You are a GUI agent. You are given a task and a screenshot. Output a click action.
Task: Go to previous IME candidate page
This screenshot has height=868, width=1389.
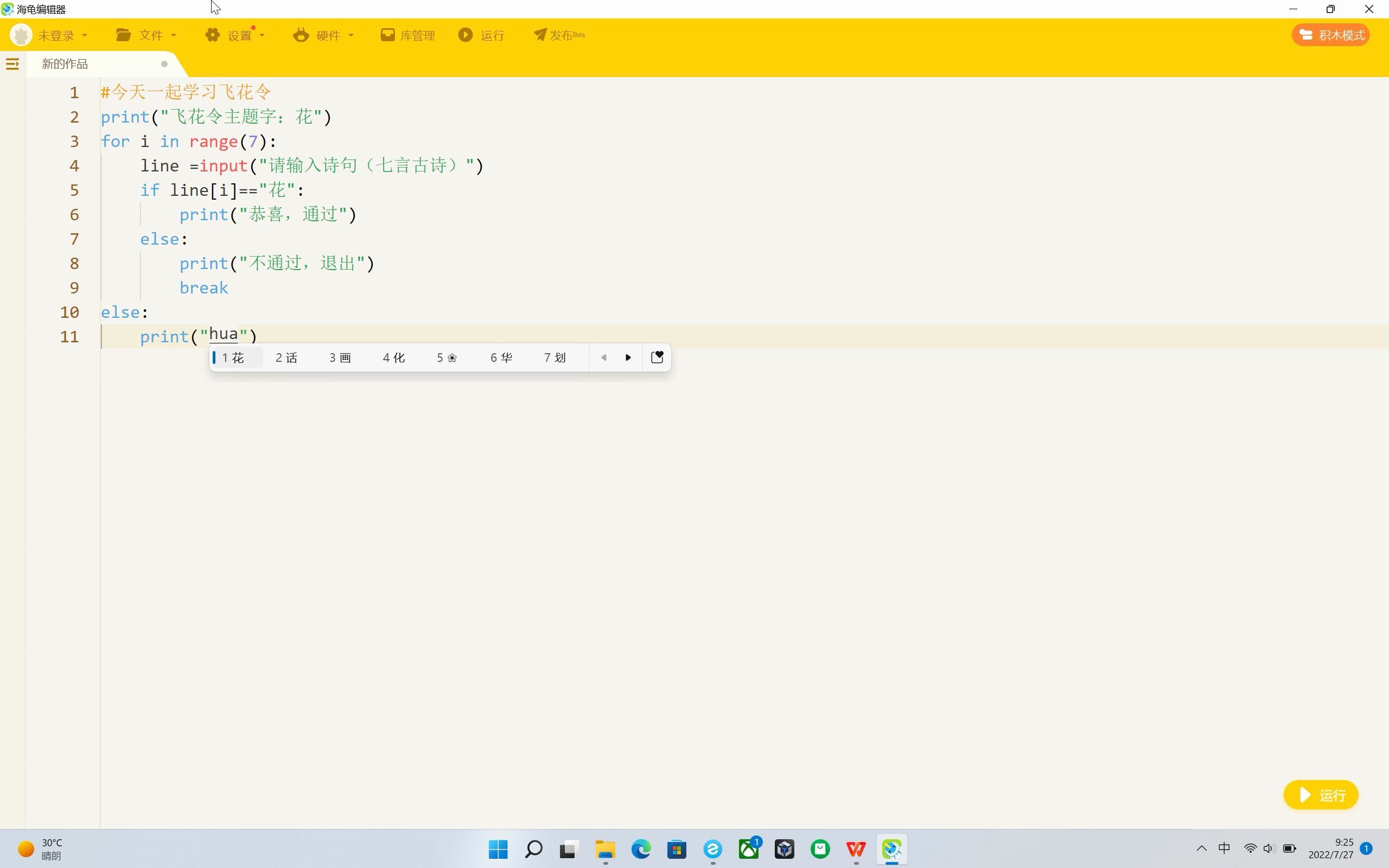point(604,357)
